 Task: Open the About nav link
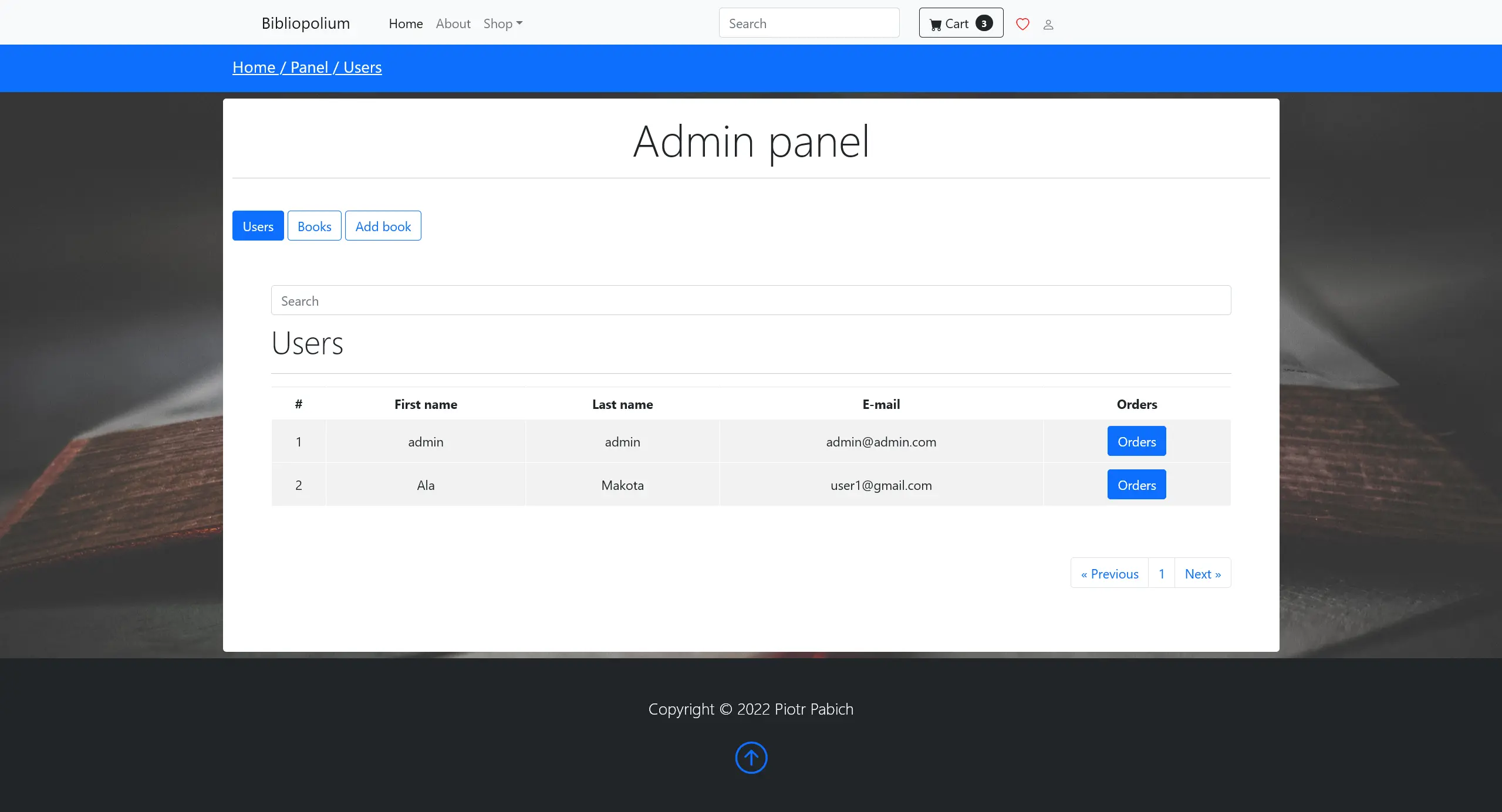click(x=453, y=23)
